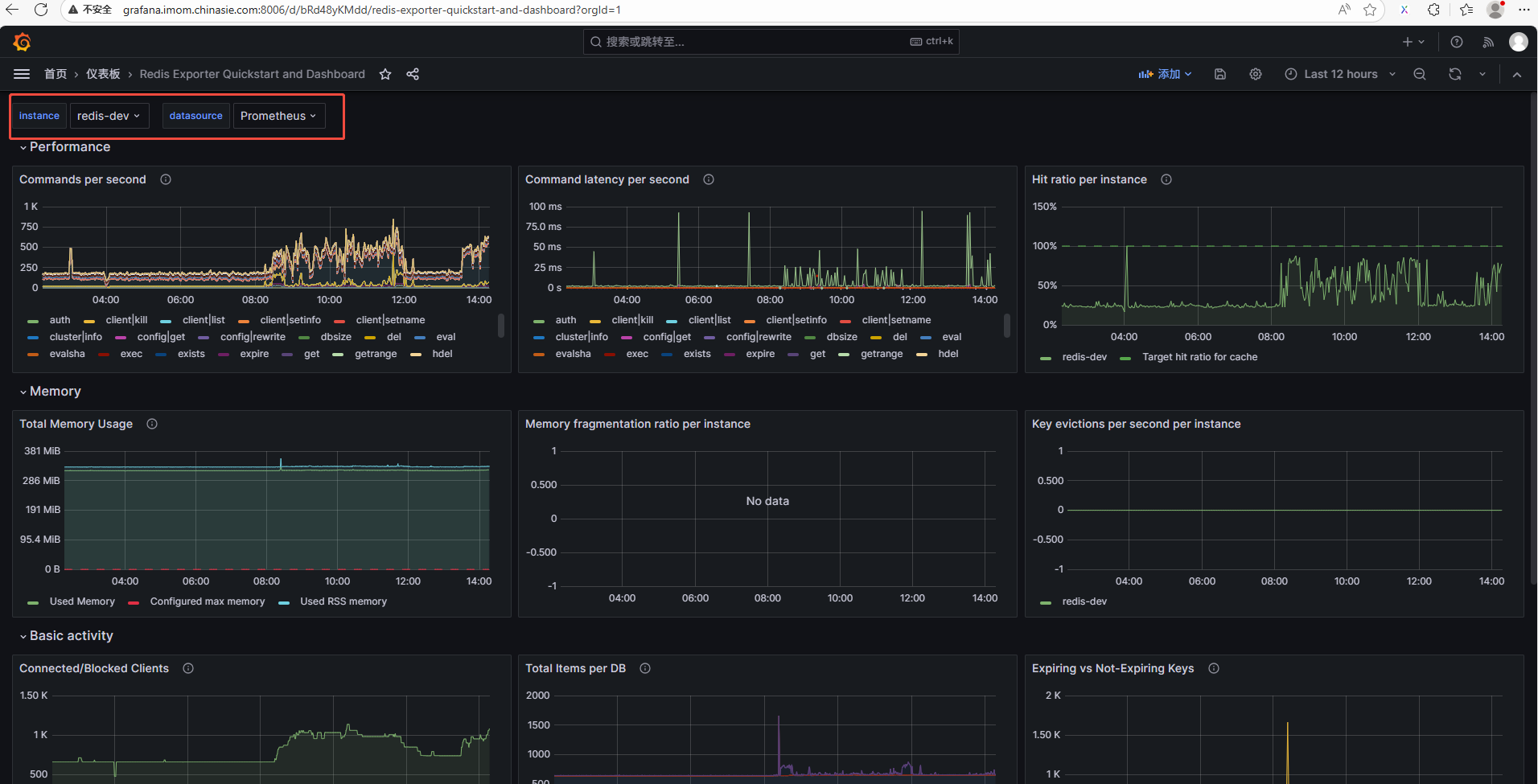Zoom out the time range

[x=1420, y=74]
